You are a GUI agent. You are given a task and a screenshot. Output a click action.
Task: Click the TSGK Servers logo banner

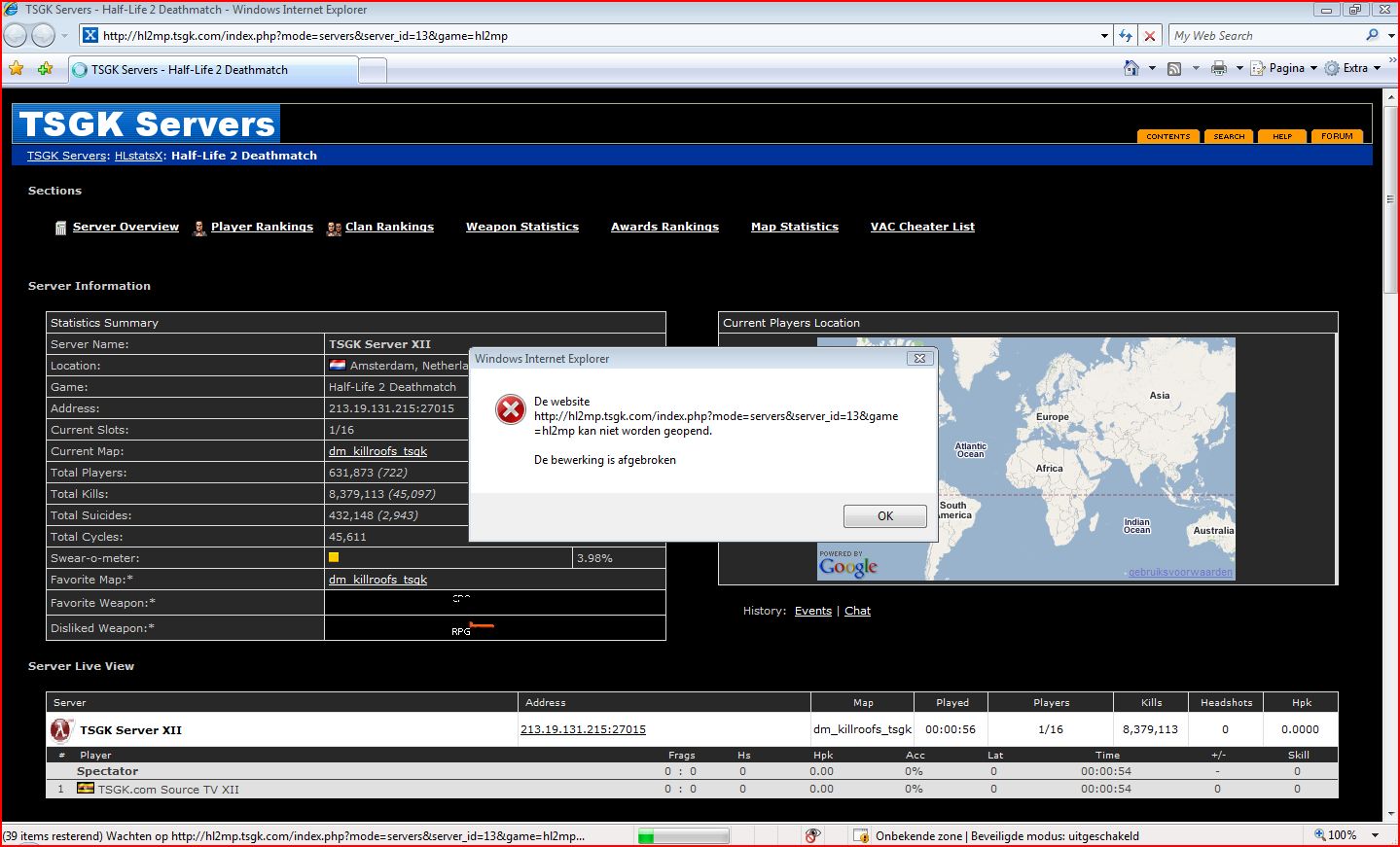(x=146, y=124)
